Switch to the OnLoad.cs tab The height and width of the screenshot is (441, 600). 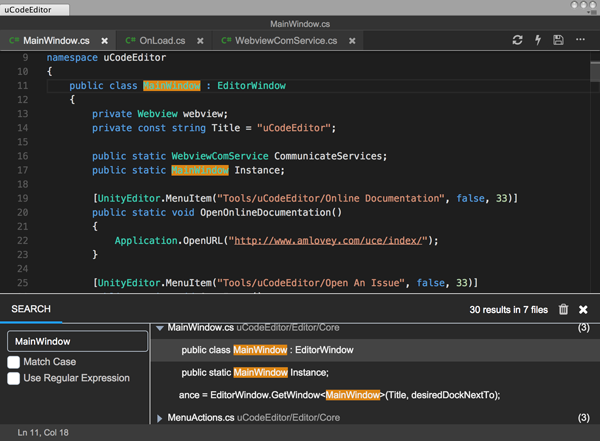pos(163,41)
